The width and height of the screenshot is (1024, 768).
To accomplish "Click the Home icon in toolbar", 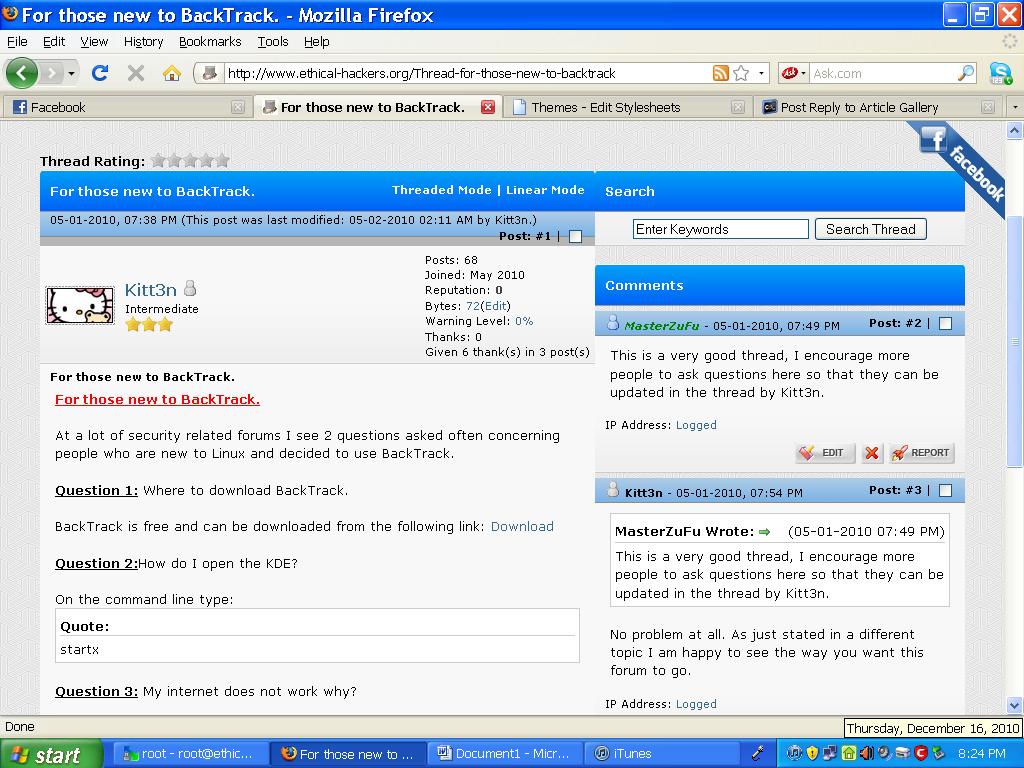I will (171, 73).
